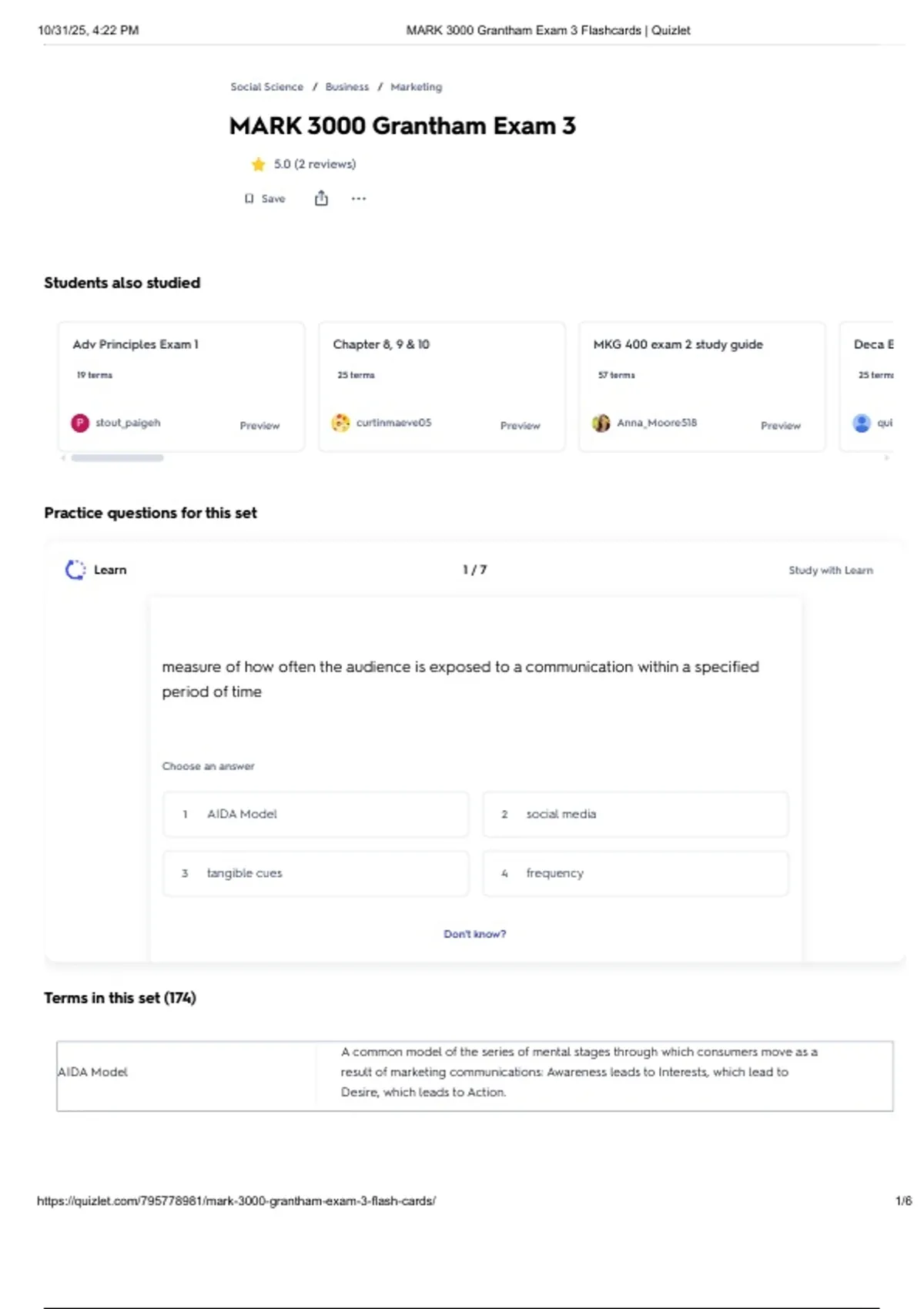Open the three-dots more options menu
This screenshot has height=1309, width=924.
click(359, 199)
